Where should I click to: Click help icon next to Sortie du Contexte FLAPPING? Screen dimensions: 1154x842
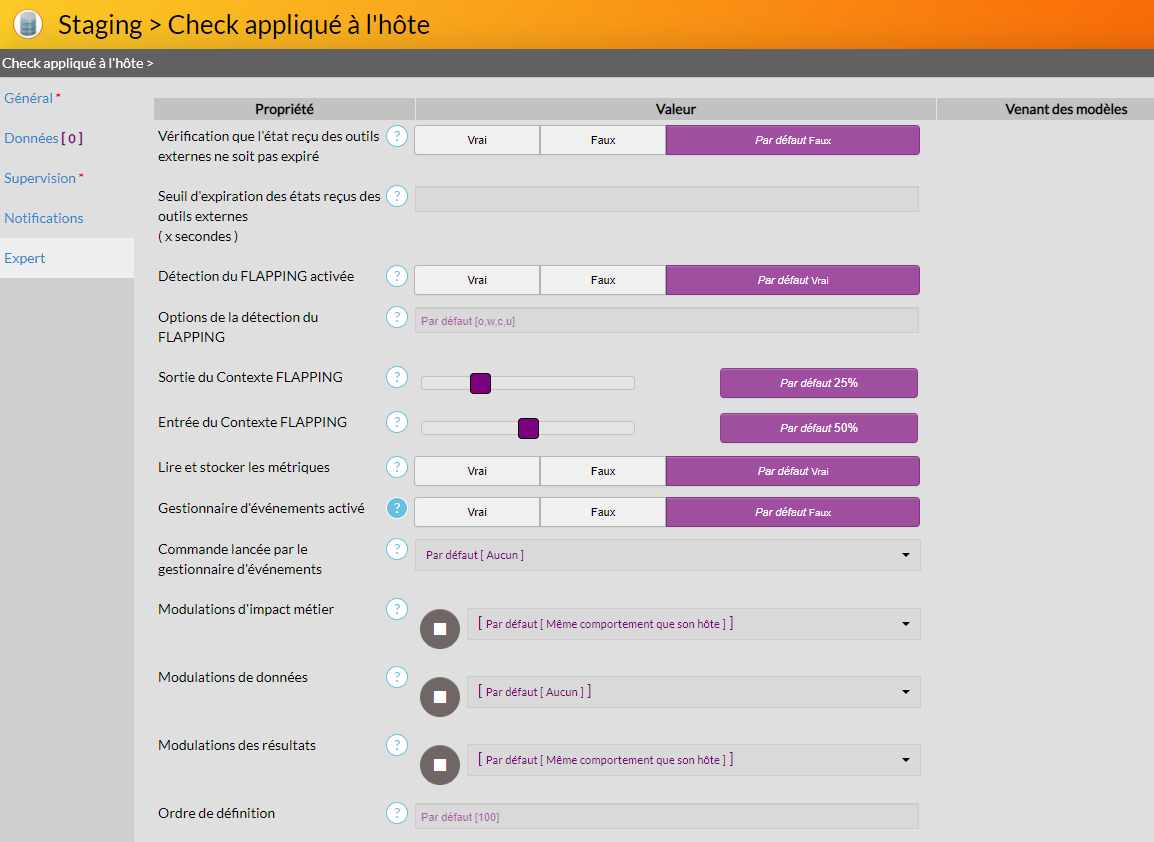(x=397, y=377)
